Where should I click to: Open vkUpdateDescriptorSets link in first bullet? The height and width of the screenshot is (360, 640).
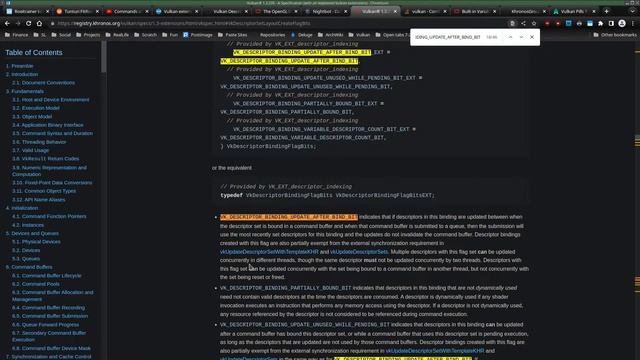[359, 252]
